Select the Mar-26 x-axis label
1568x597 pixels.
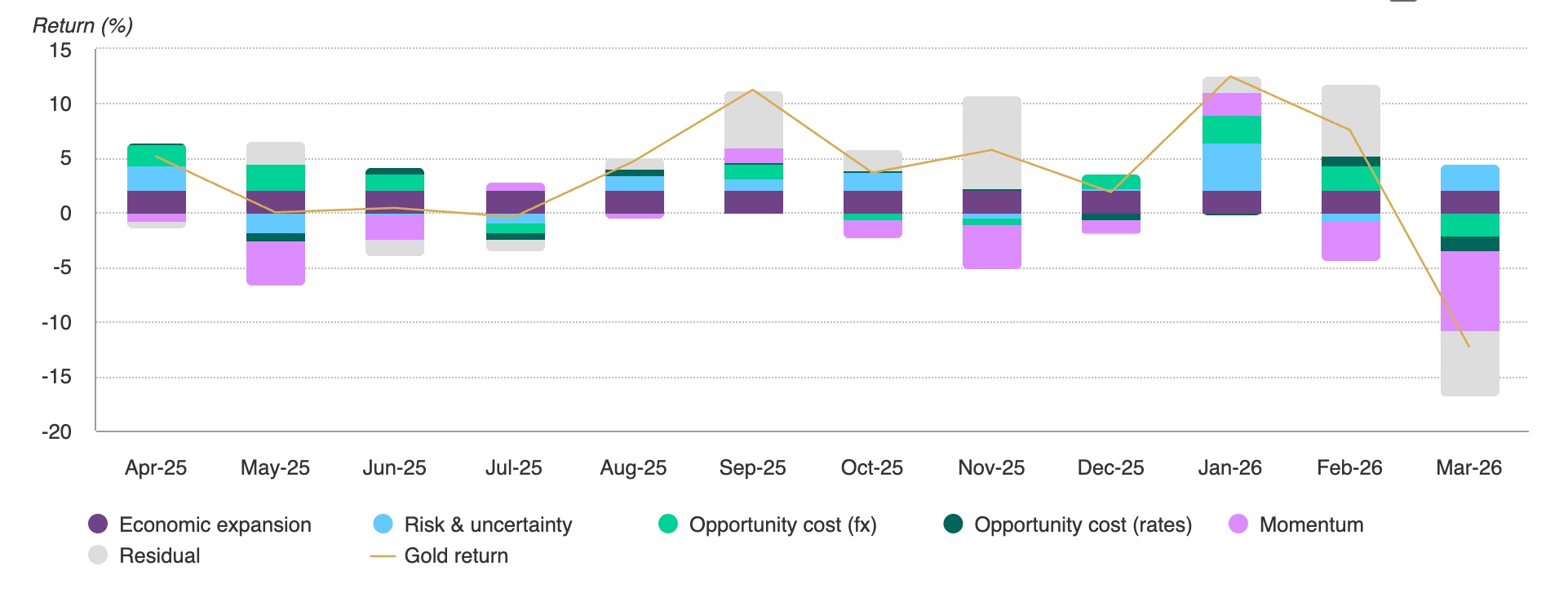(x=1468, y=467)
